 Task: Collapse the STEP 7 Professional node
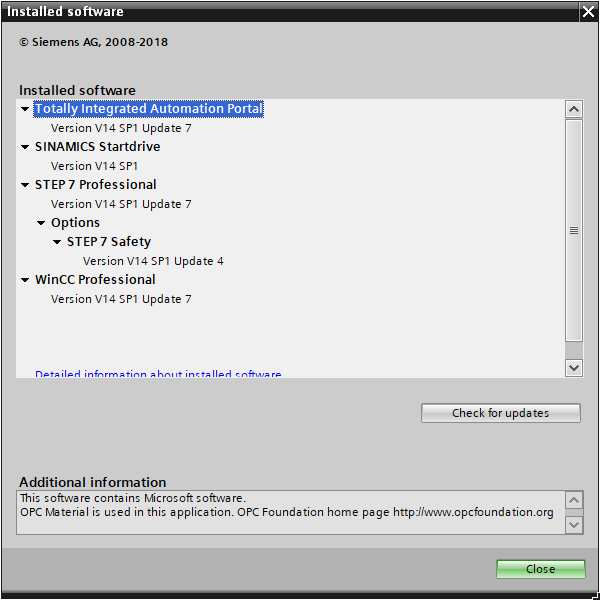tap(25, 185)
